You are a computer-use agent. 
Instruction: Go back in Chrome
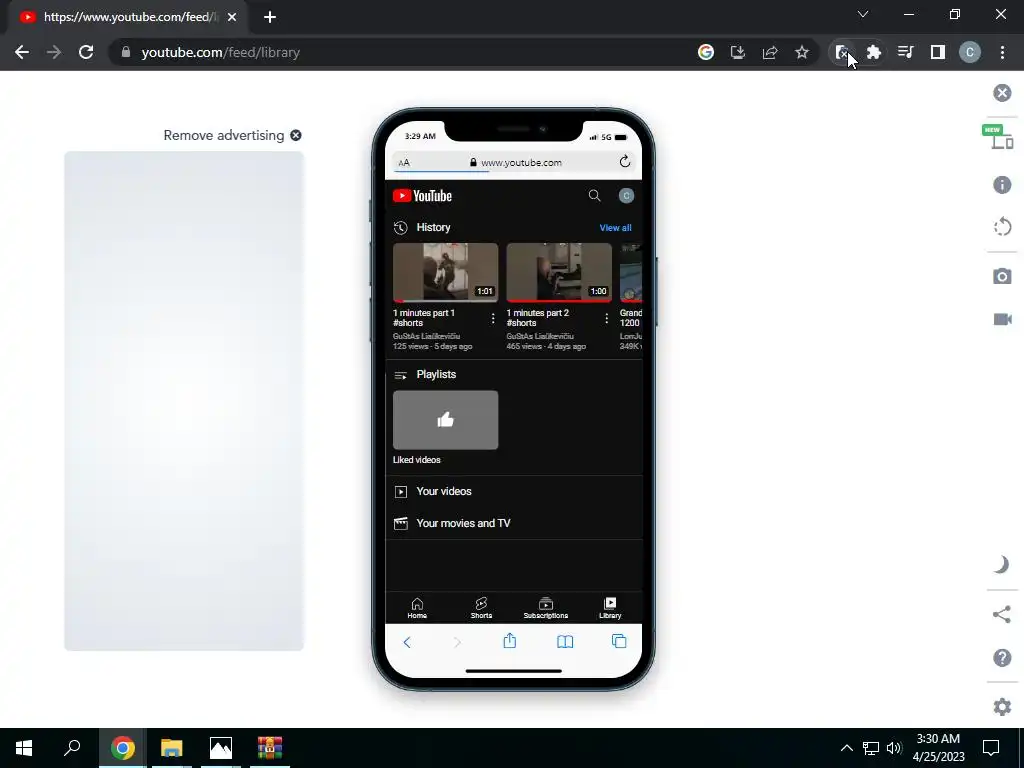point(22,52)
